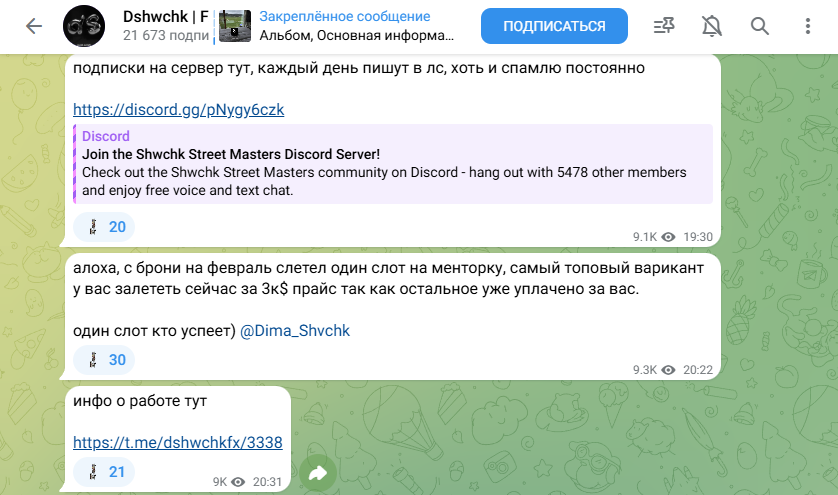The height and width of the screenshot is (495, 838).
Task: Click the 19:30 message timestamp
Action: 698,237
